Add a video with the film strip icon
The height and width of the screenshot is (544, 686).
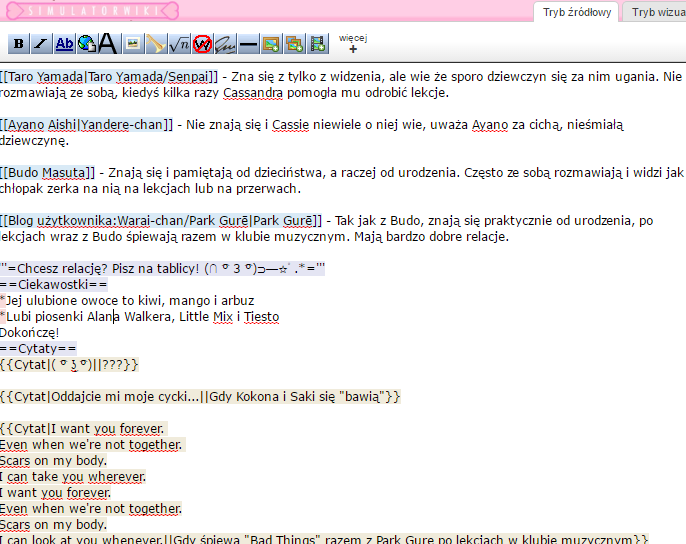point(318,44)
